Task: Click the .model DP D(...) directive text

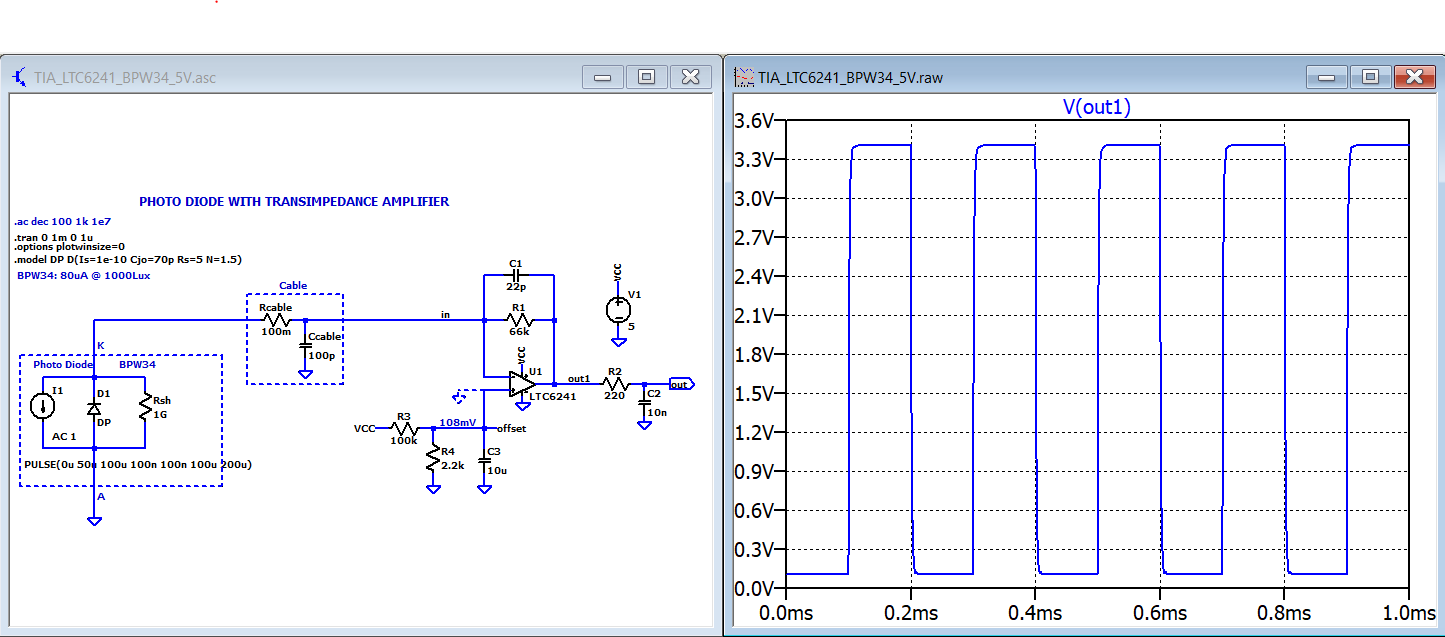Action: 127,259
